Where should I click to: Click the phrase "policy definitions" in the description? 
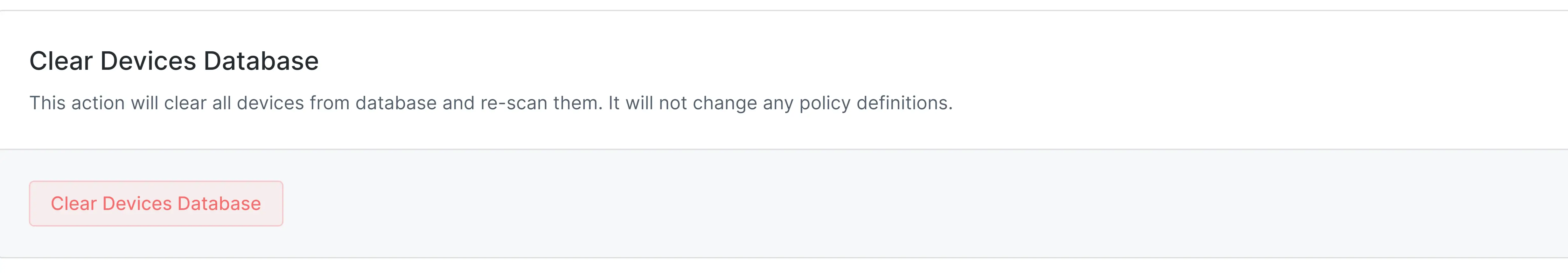click(875, 103)
